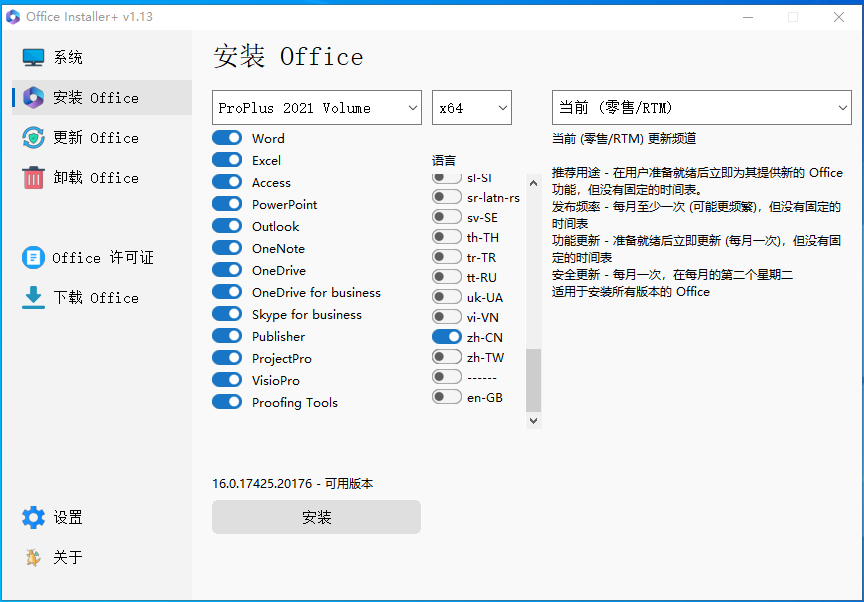Enable the sr-latn-rs language toggle
The width and height of the screenshot is (864, 602).
(447, 197)
